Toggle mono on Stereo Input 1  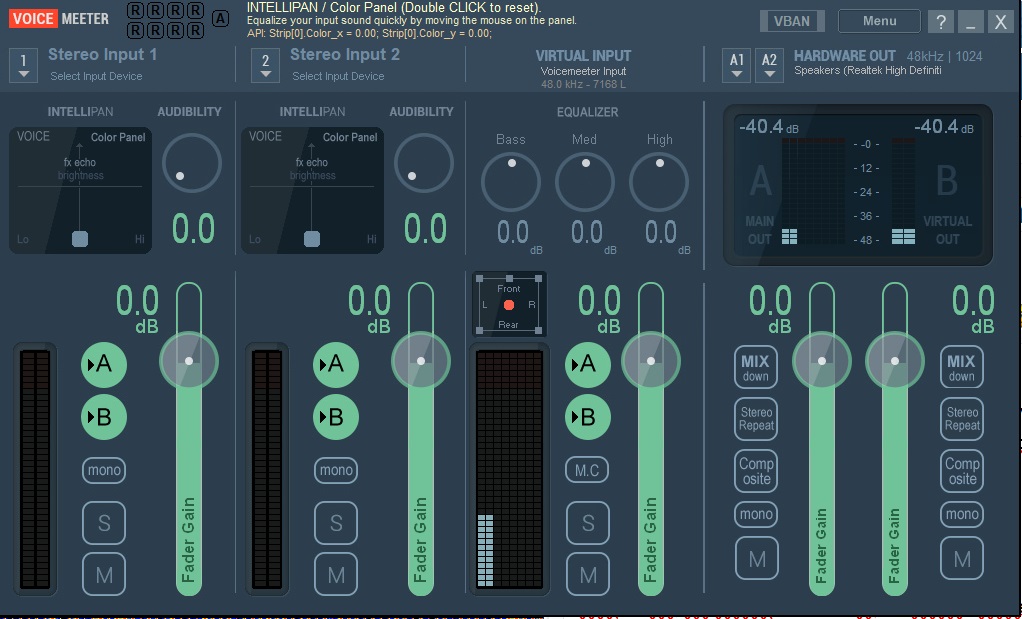(104, 470)
